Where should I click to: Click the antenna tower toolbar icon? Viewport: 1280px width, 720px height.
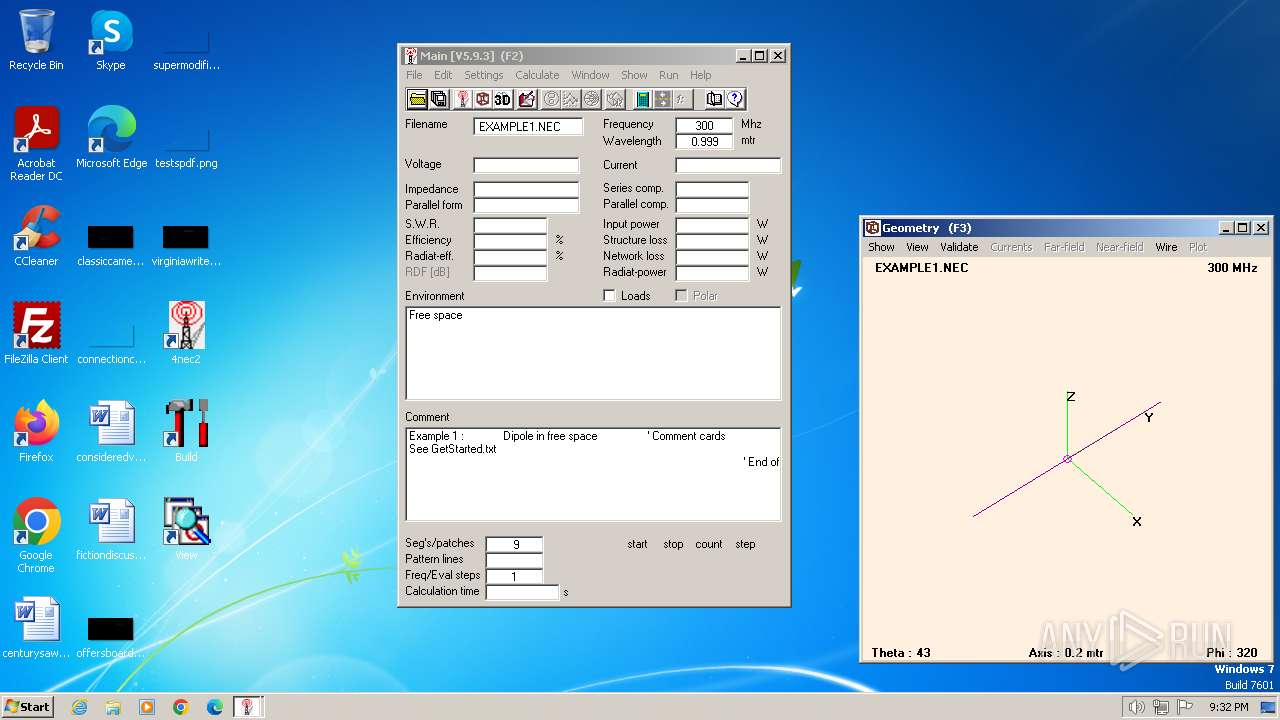point(462,99)
